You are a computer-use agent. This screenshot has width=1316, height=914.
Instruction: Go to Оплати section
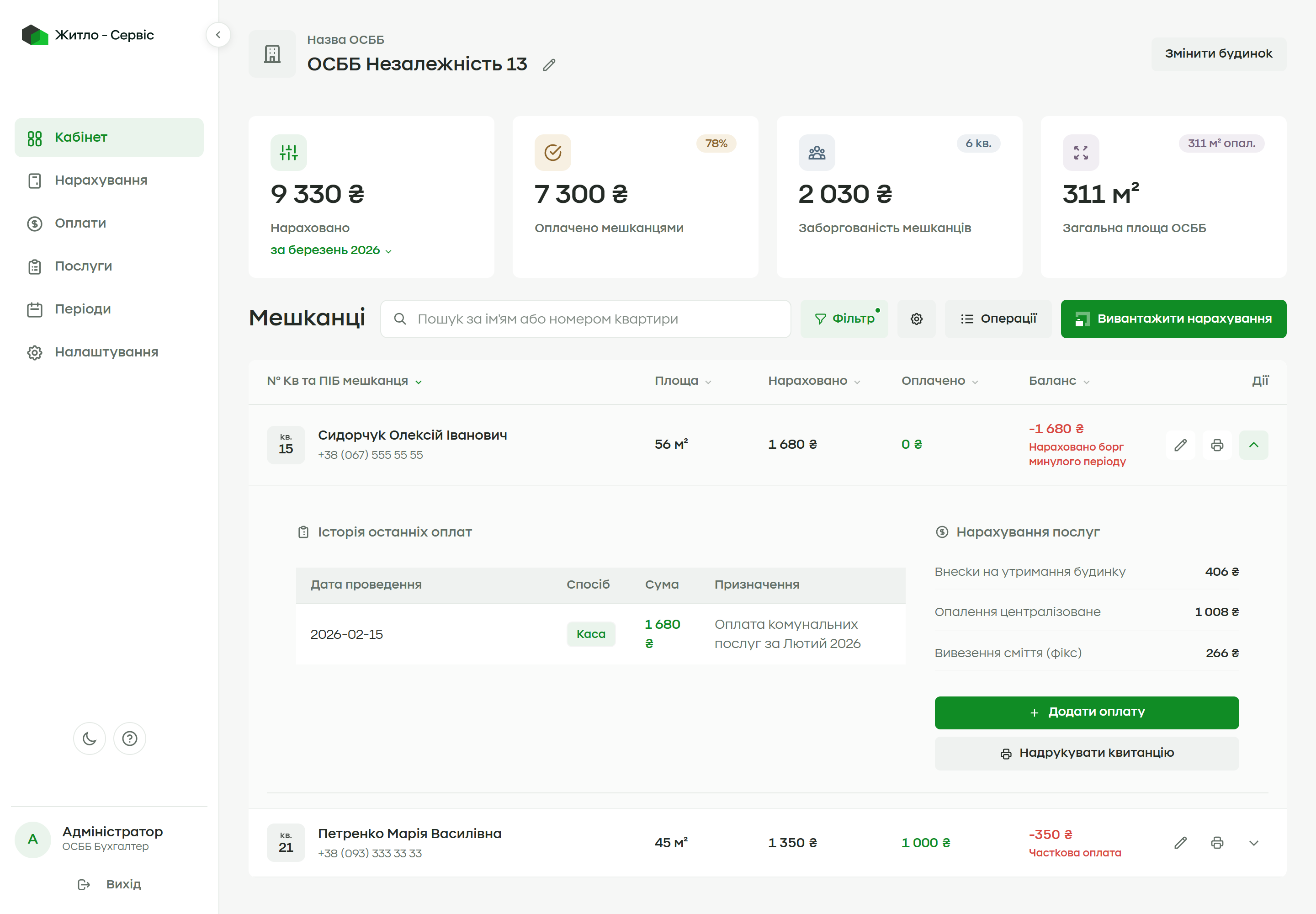[109, 223]
